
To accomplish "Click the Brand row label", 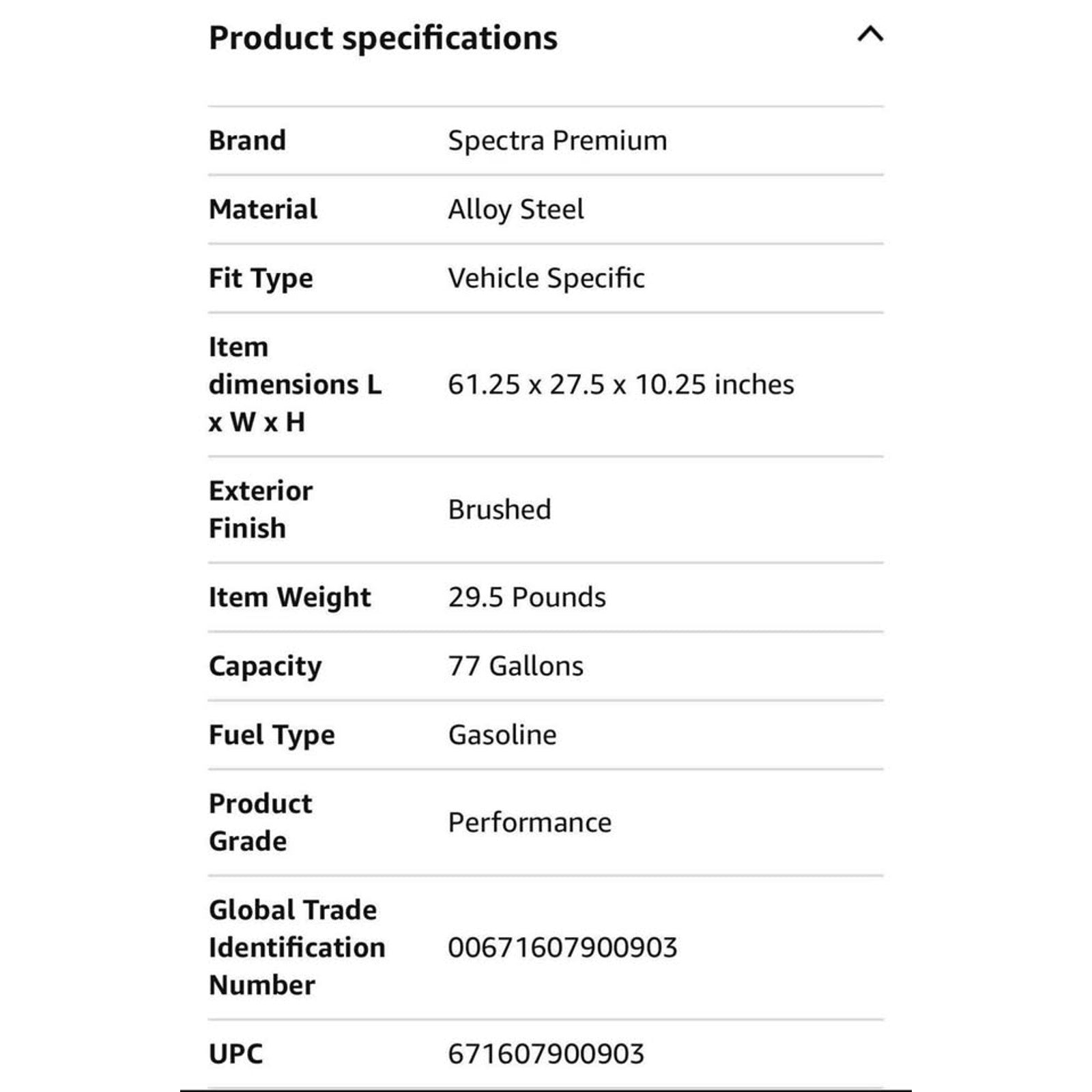I will click(247, 141).
